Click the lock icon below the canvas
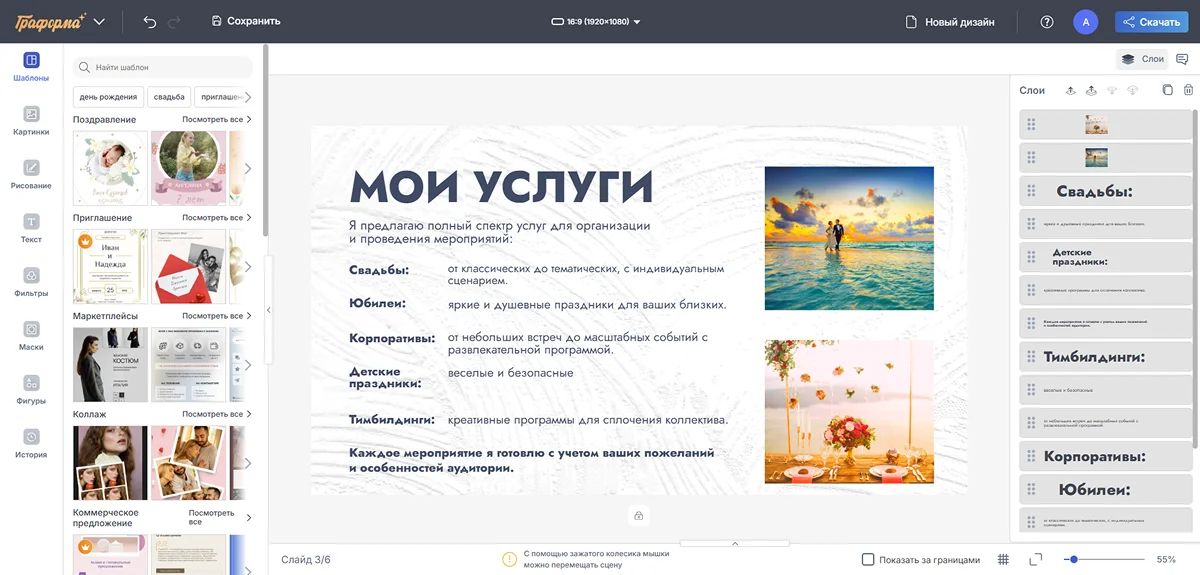 click(x=639, y=516)
